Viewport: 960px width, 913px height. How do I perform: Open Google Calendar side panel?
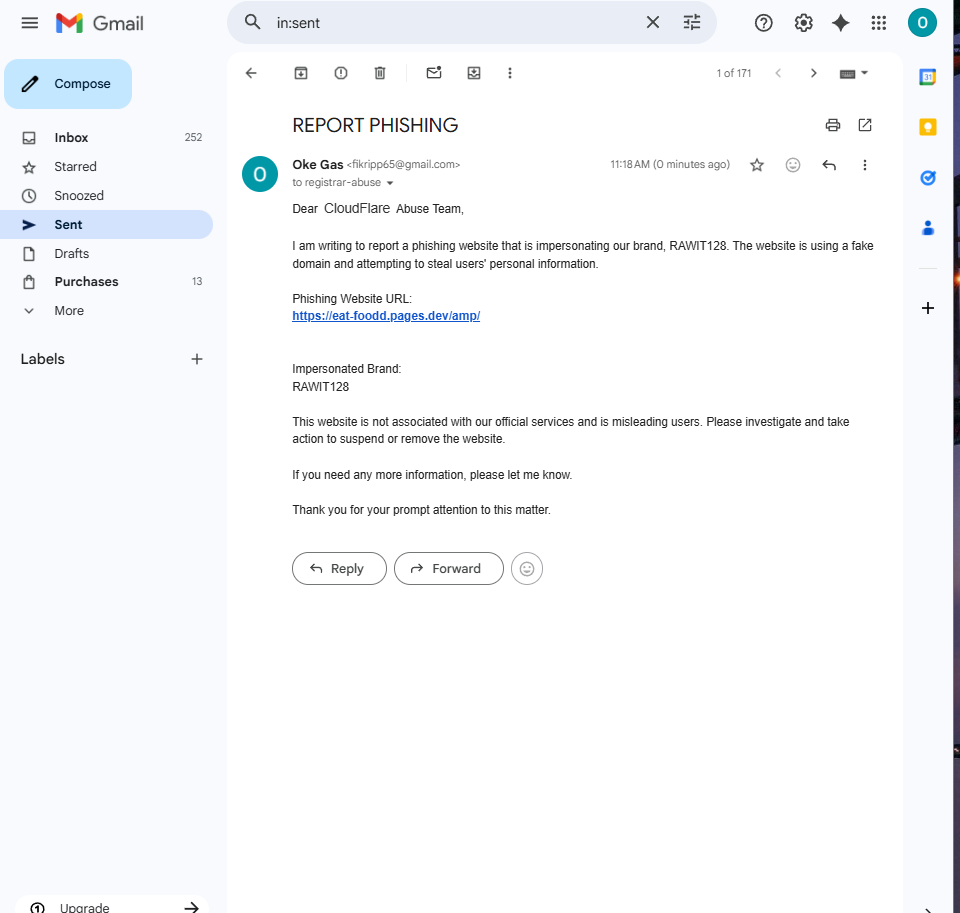click(928, 77)
